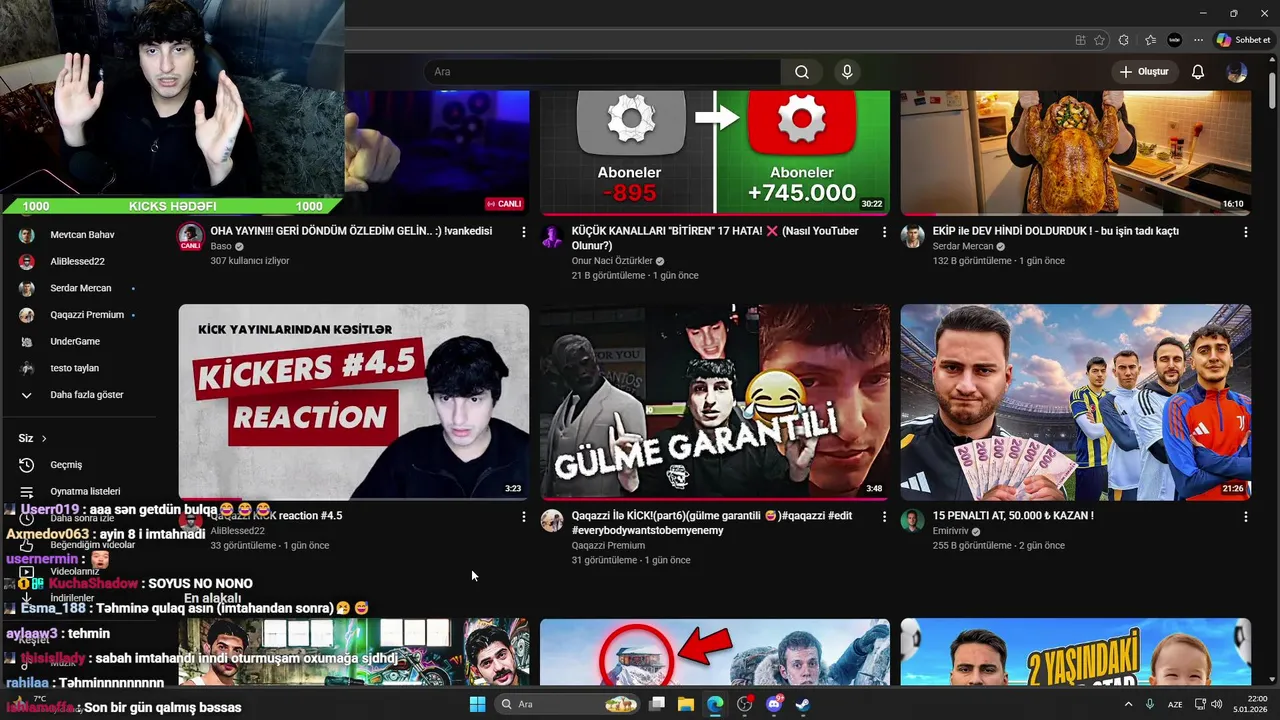Screen dimensions: 1280x720
Task: Add page to favorites with star icon
Action: tap(1100, 40)
